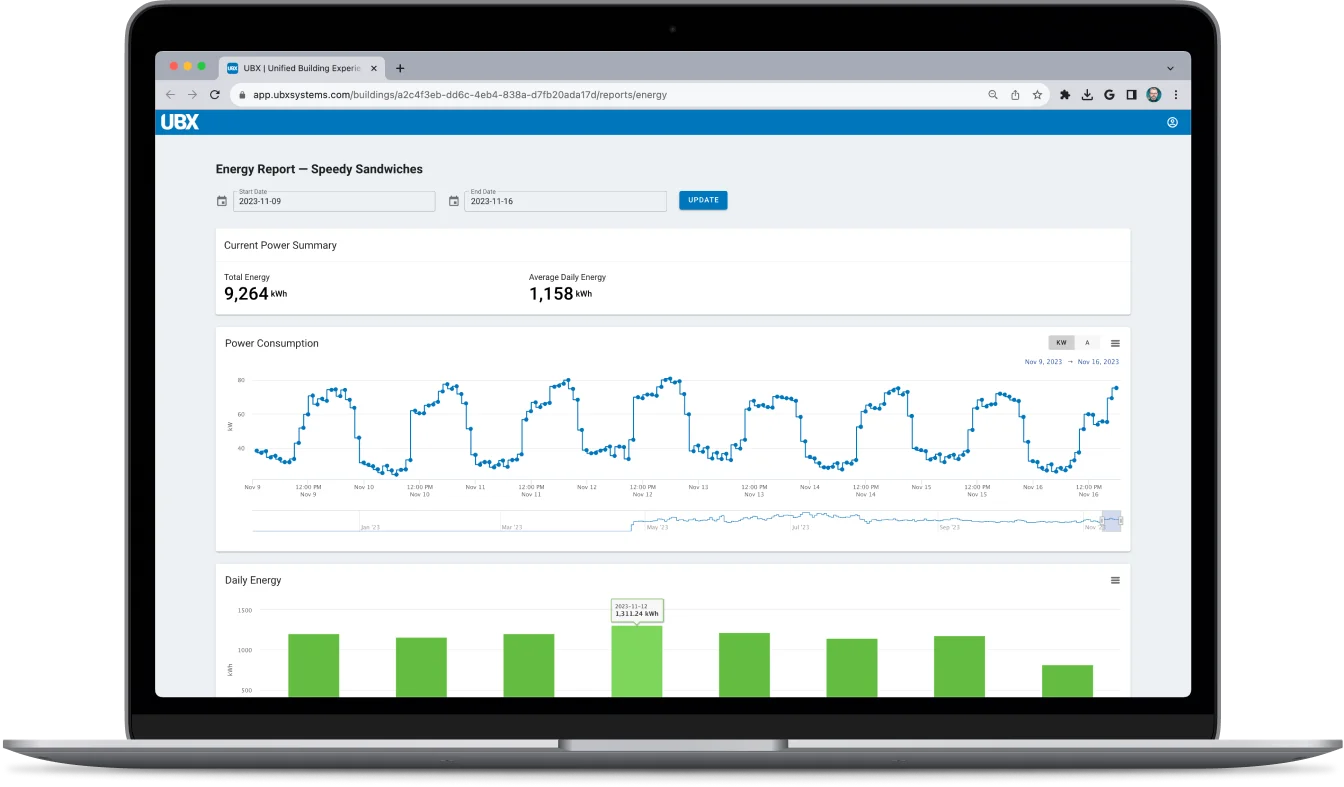The height and width of the screenshot is (787, 1344).
Task: Click the Jul '23 label in the navigator
Action: pyautogui.click(x=801, y=527)
